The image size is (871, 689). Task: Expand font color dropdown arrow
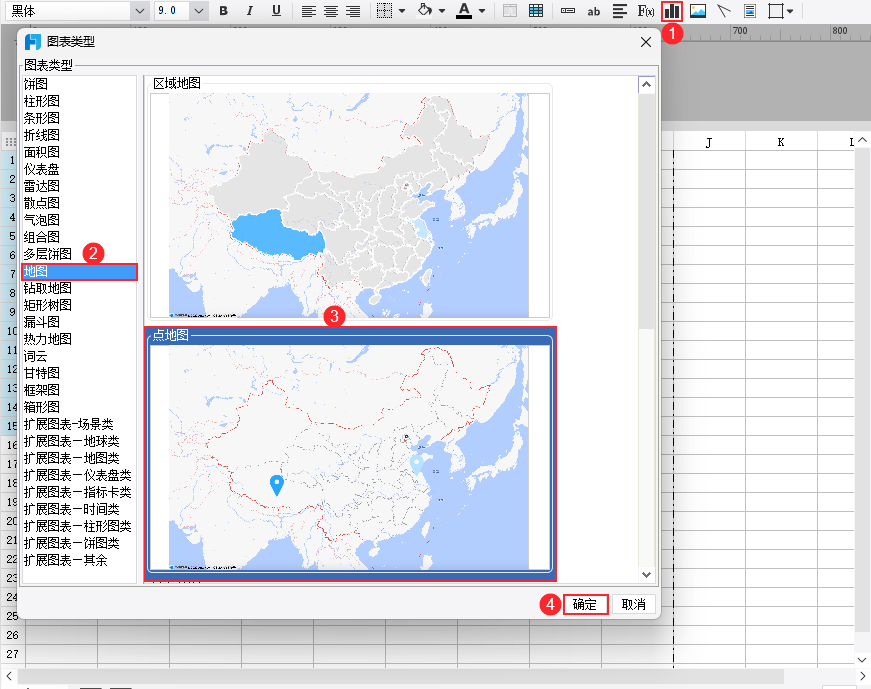482,11
